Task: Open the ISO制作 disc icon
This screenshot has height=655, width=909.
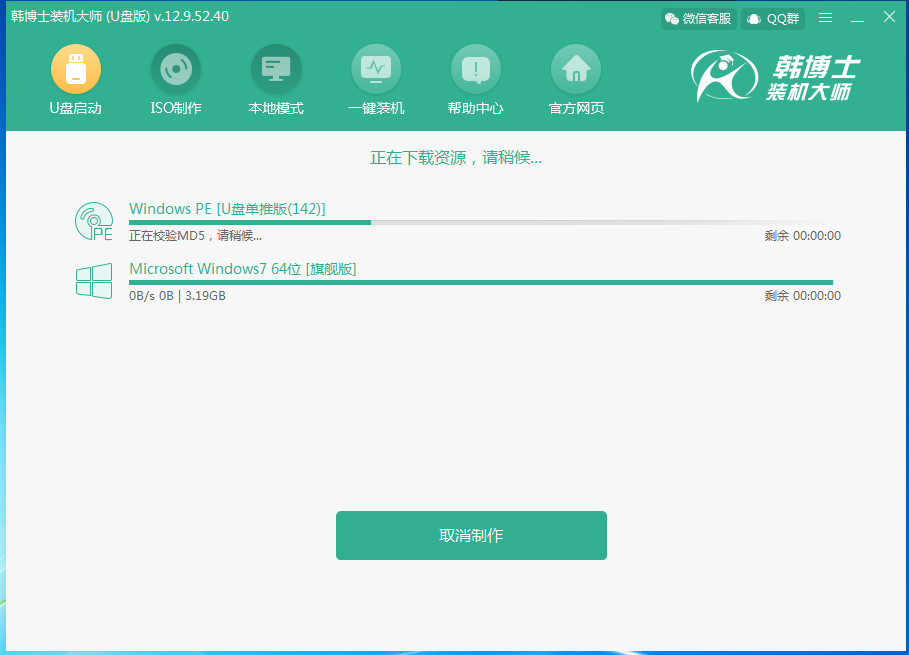Action: [x=176, y=70]
